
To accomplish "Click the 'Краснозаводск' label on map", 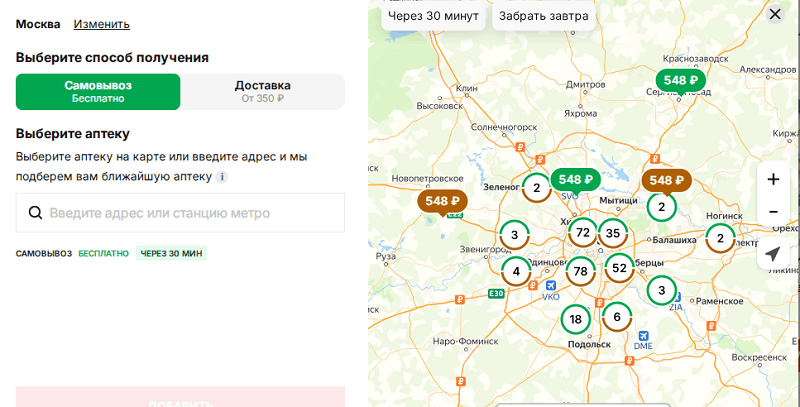I will pos(695,59).
